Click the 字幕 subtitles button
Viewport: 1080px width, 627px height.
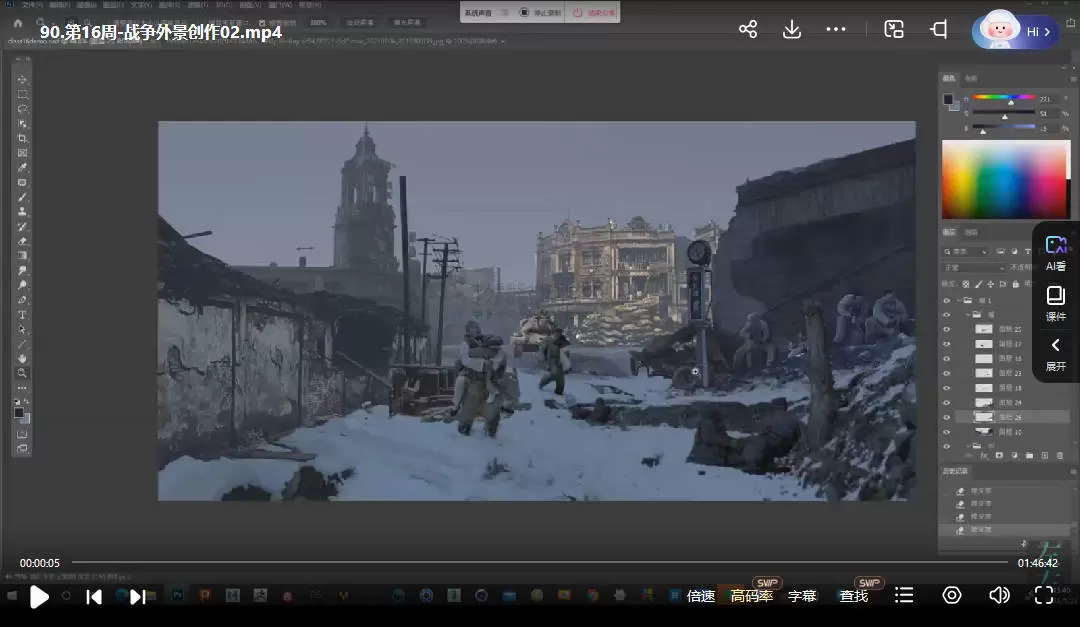click(802, 596)
